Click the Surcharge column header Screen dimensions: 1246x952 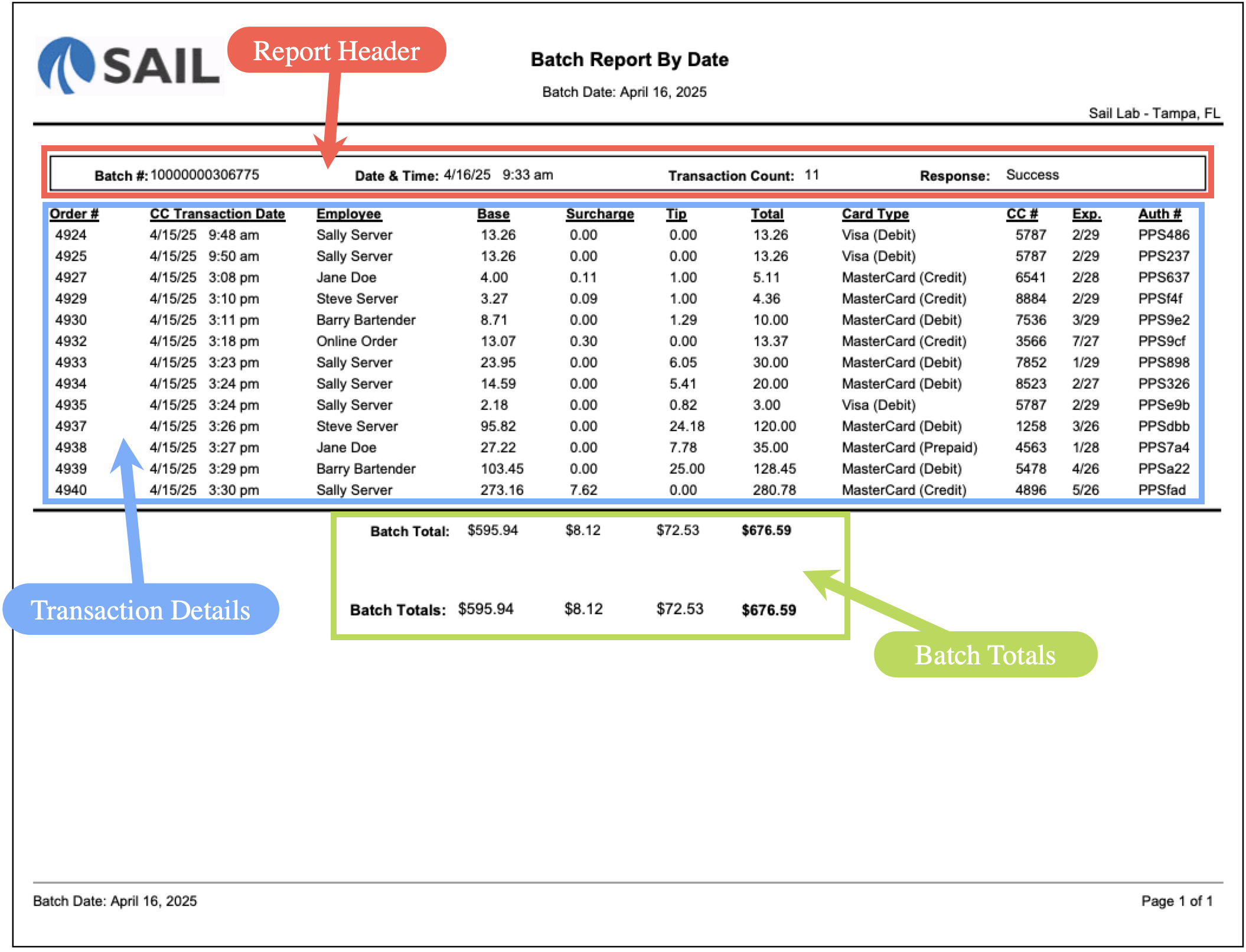coord(599,214)
